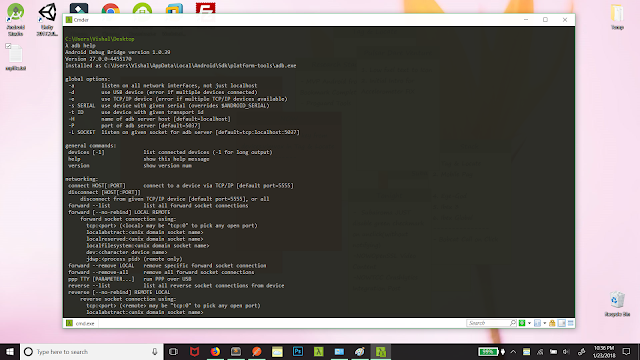Toggle the alternative view panel icon
This screenshot has height=360, width=640.
[x=562, y=323]
